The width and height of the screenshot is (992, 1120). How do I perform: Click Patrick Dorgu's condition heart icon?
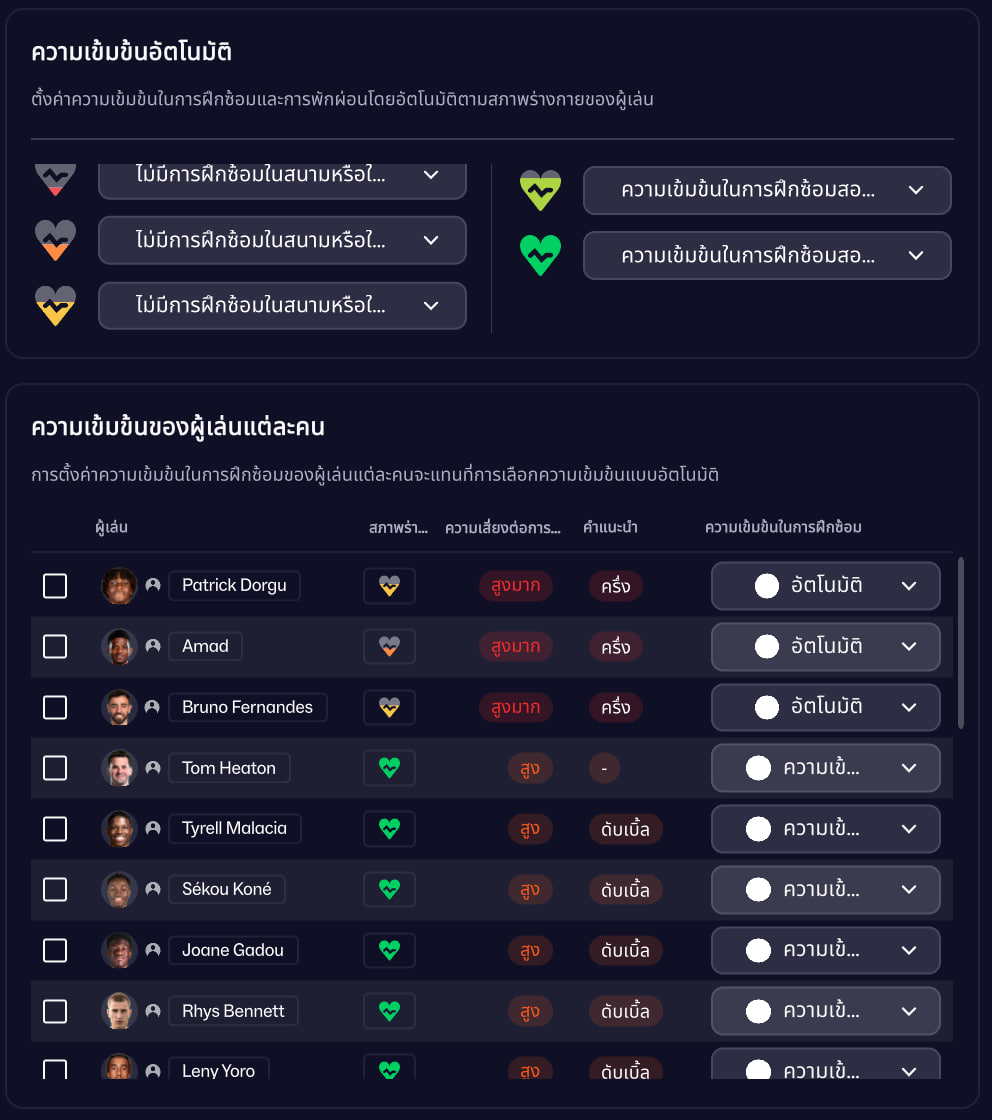[389, 586]
